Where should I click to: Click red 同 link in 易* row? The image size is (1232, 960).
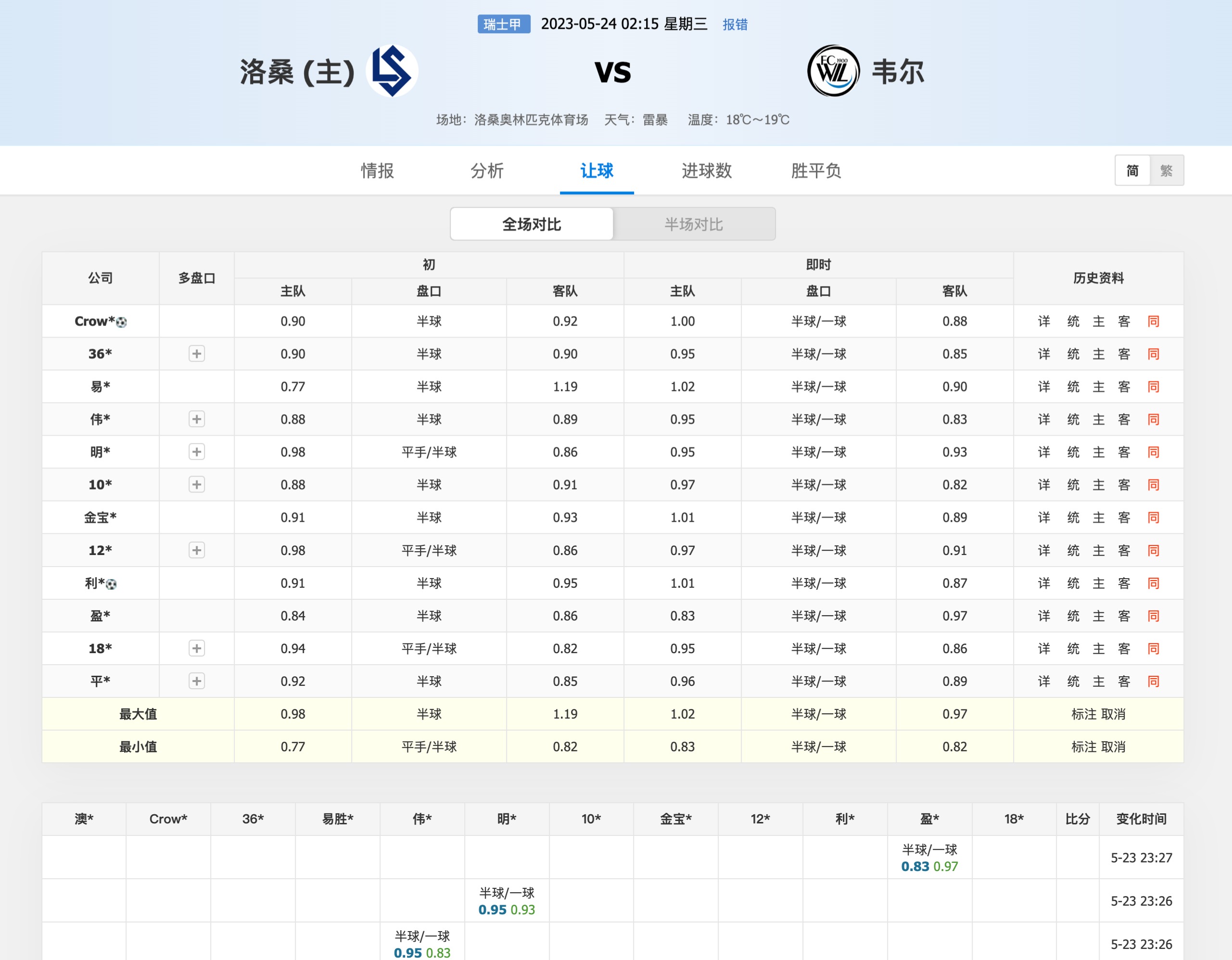pos(1153,386)
